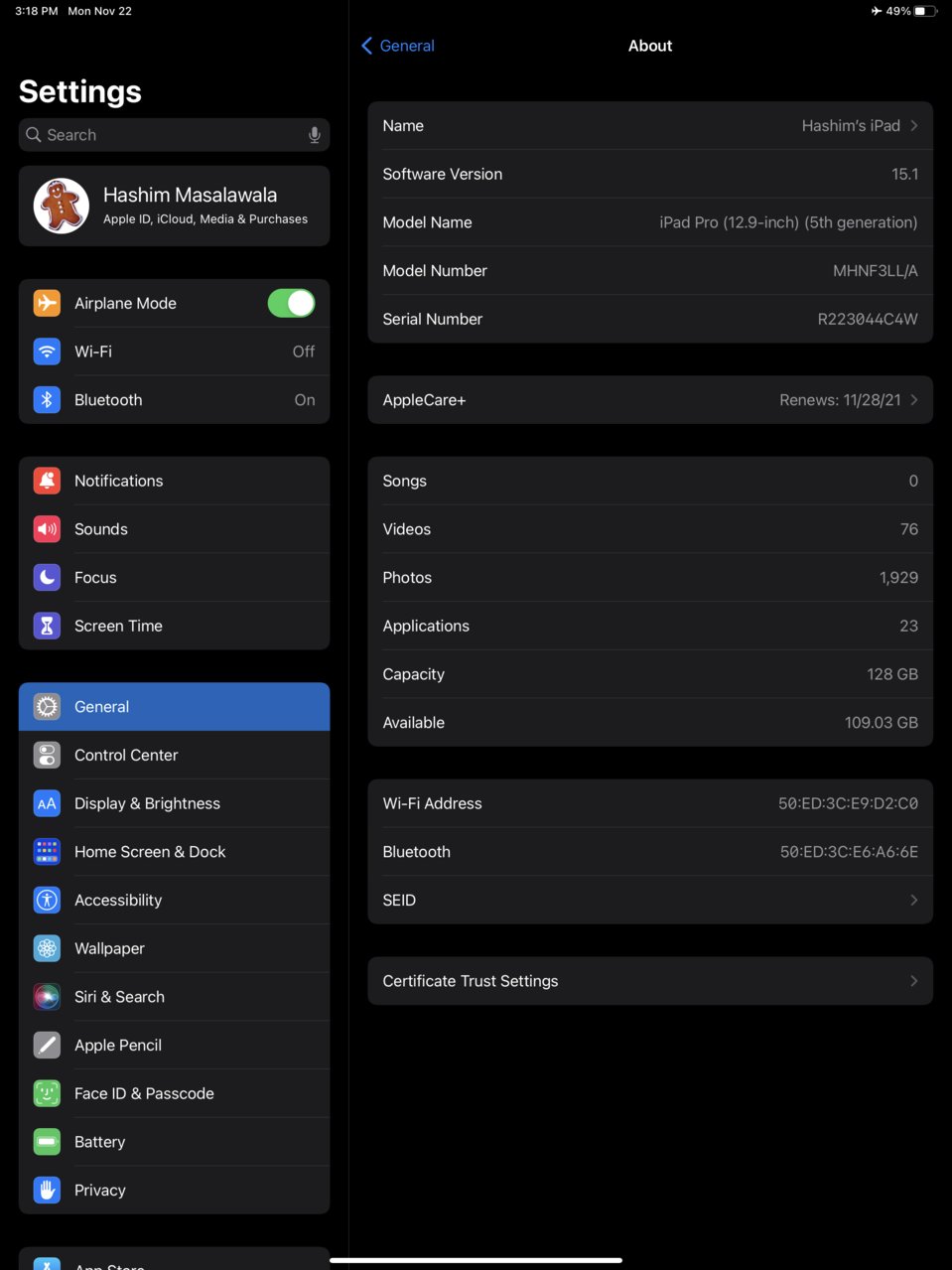
Task: Tap software version 15.1
Action: tap(904, 175)
